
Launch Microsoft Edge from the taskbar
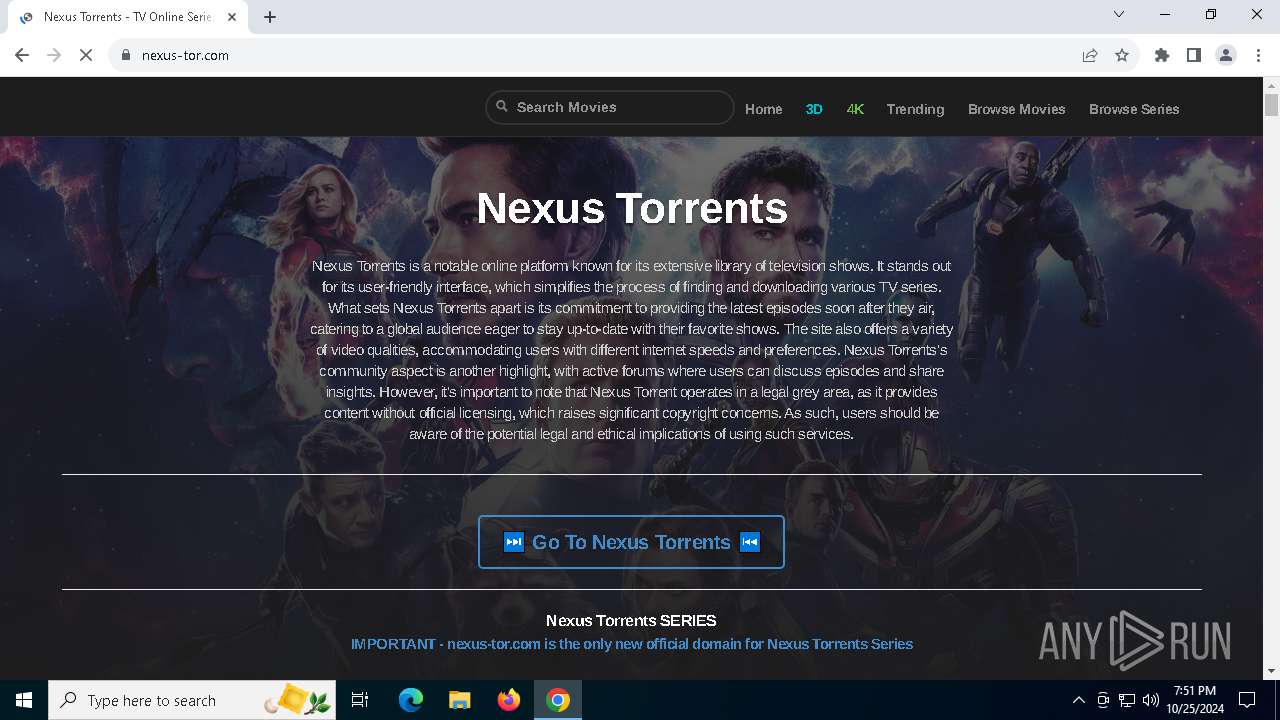coord(411,700)
